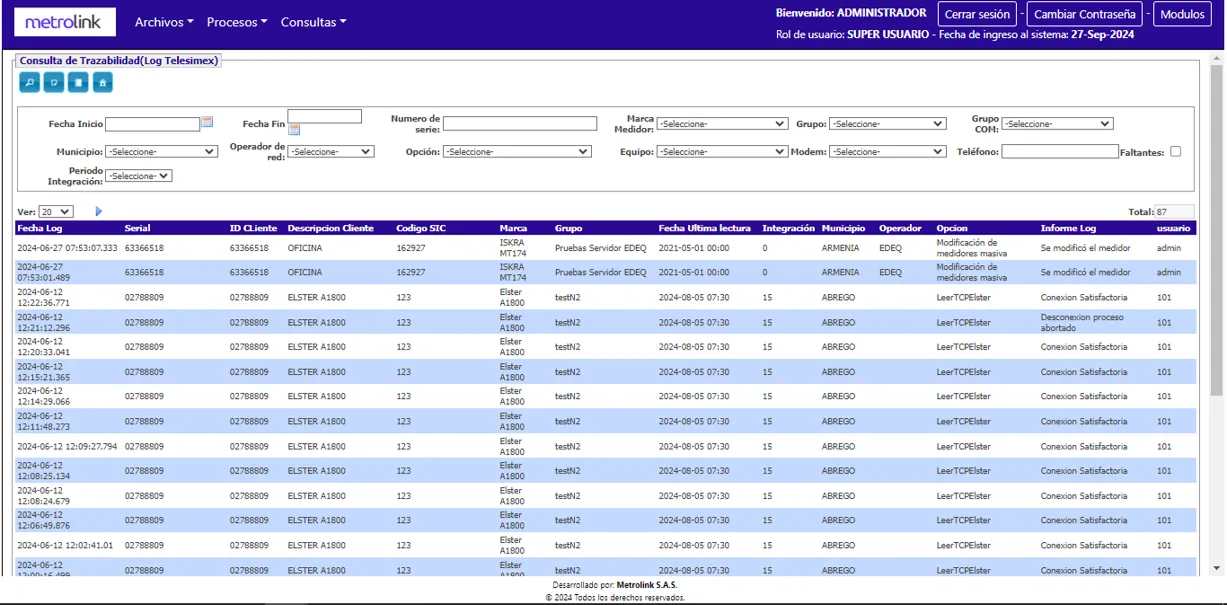Click the Cerrar sesión button
Screen dimensions: 1227x605
[976, 15]
